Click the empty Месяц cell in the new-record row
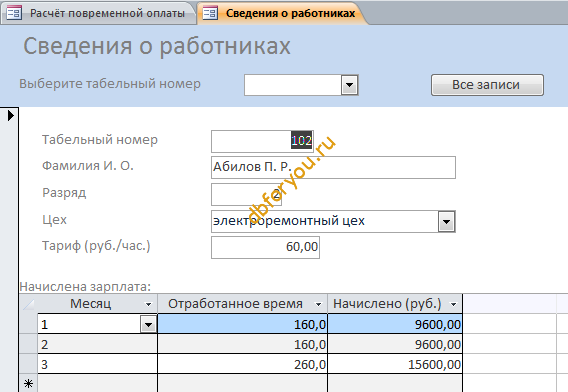The width and height of the screenshot is (568, 392). 97,383
